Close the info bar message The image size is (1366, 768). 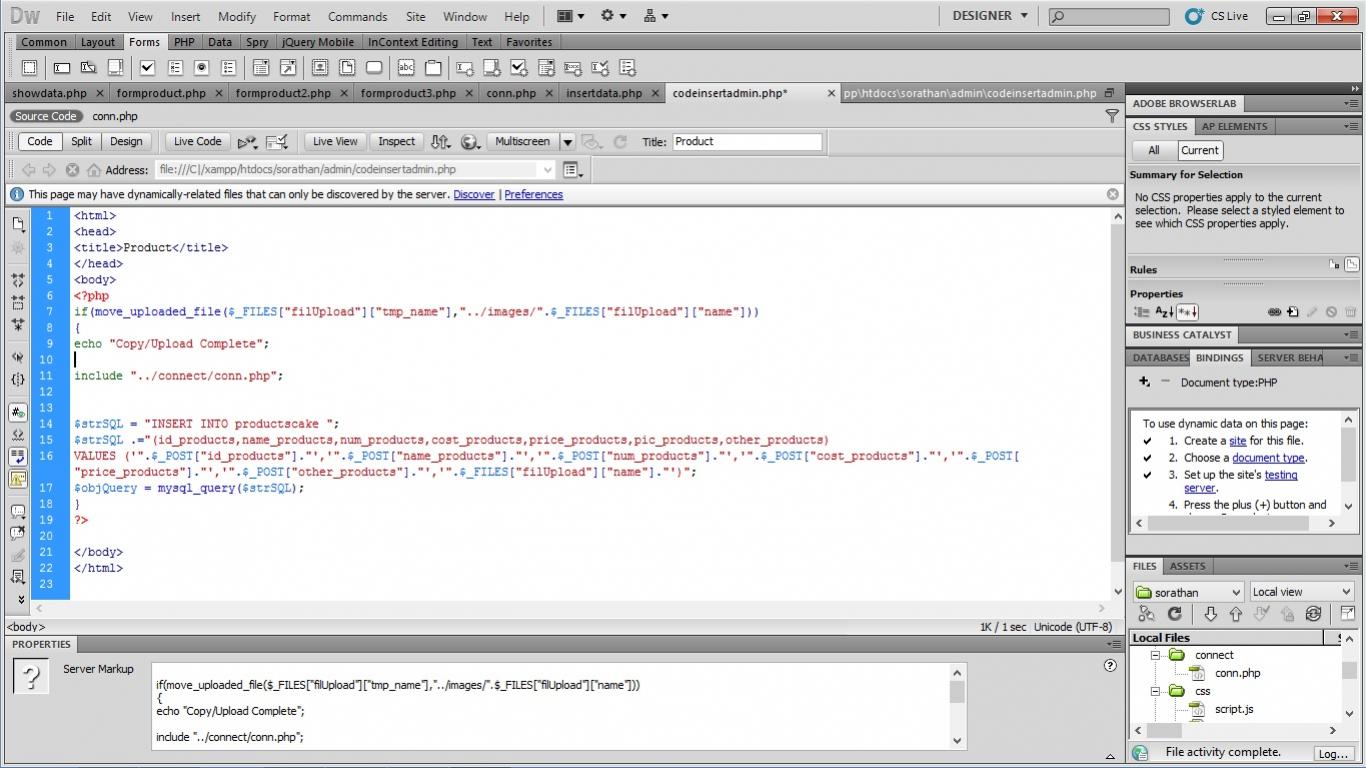coord(1113,194)
